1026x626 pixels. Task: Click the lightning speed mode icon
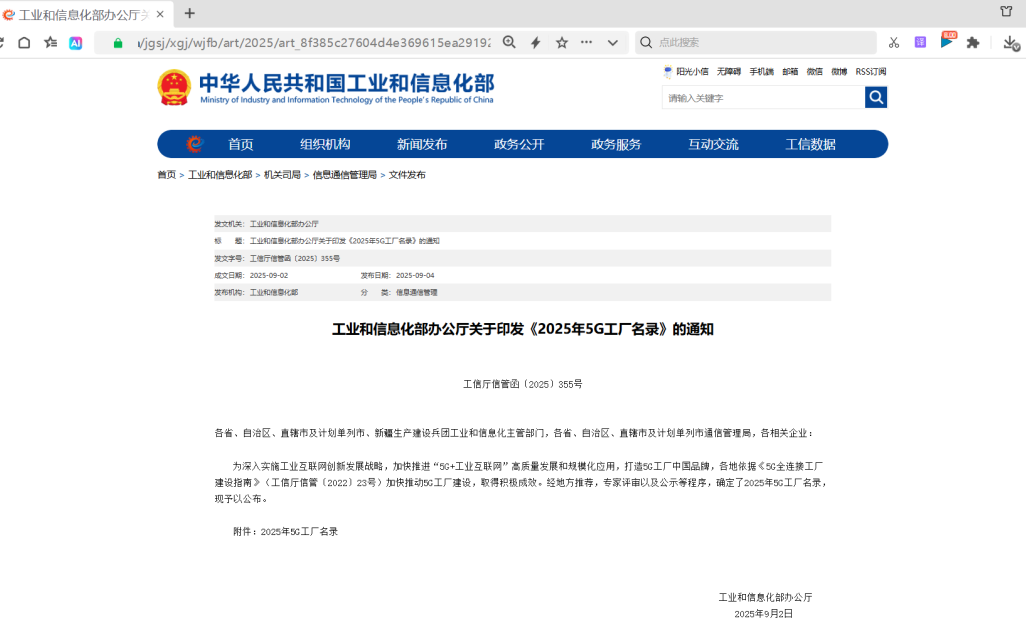click(x=536, y=43)
